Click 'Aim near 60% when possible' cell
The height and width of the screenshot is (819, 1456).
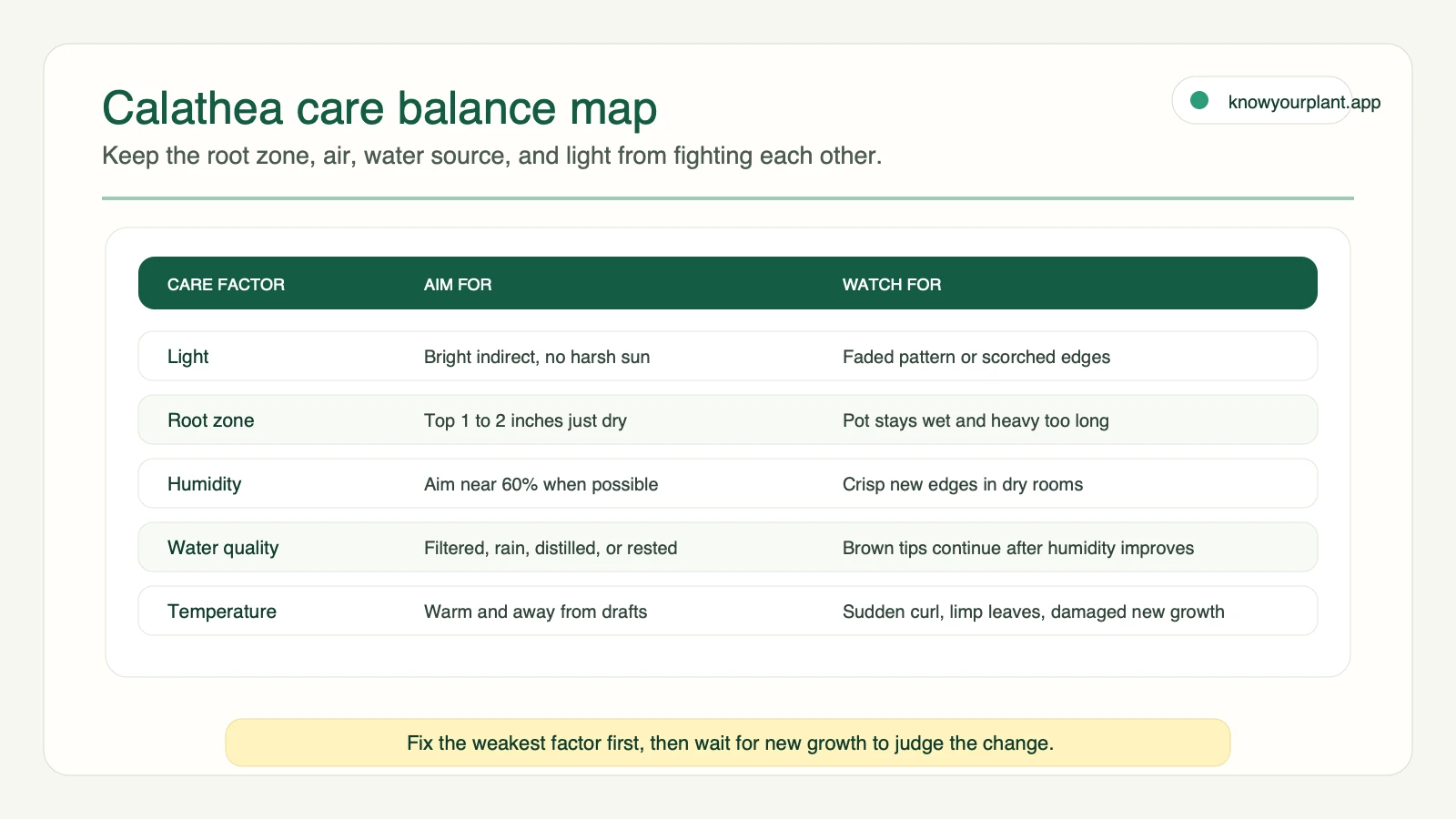541,484
